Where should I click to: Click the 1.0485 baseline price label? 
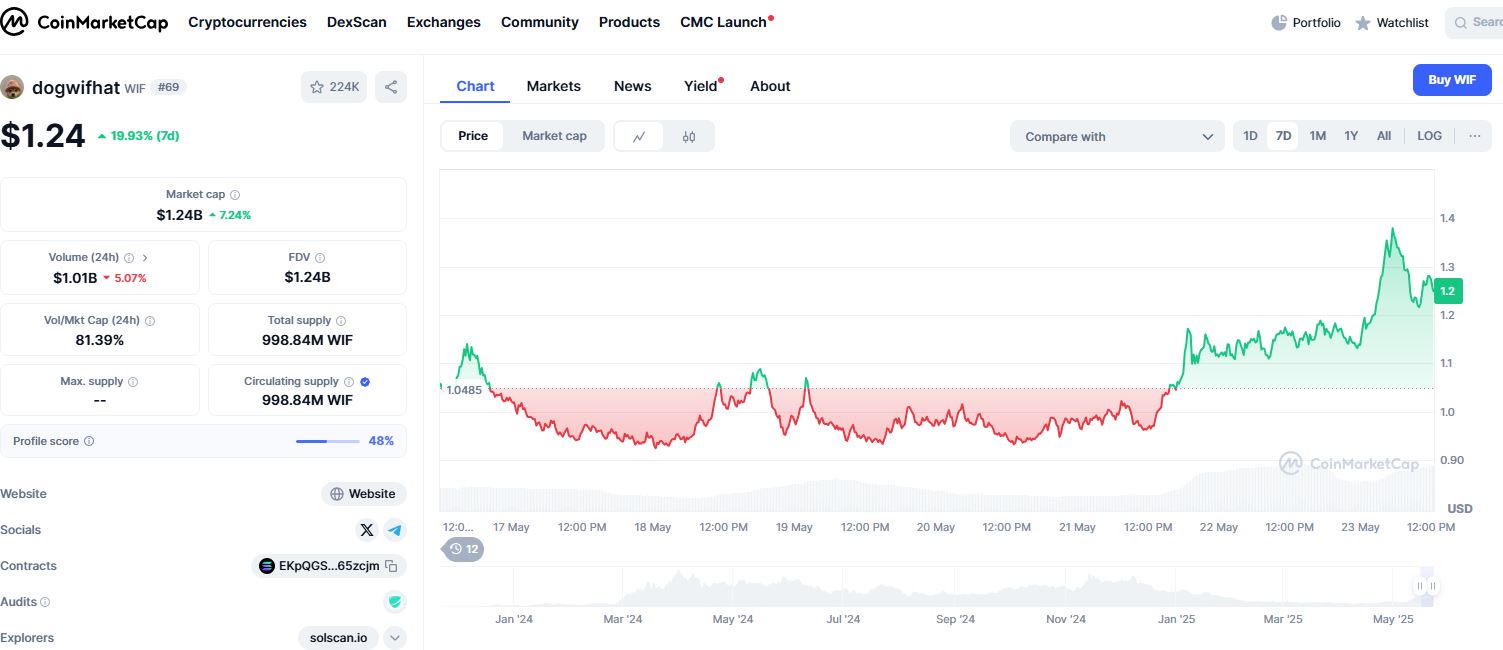pyautogui.click(x=465, y=390)
